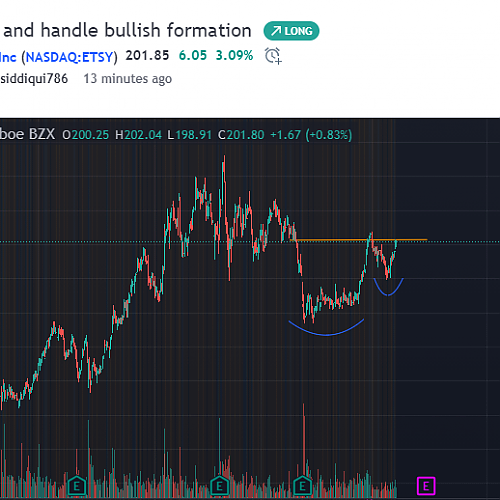Click the 3.09% percent change value
Screen dimensions: 500x500
click(234, 55)
